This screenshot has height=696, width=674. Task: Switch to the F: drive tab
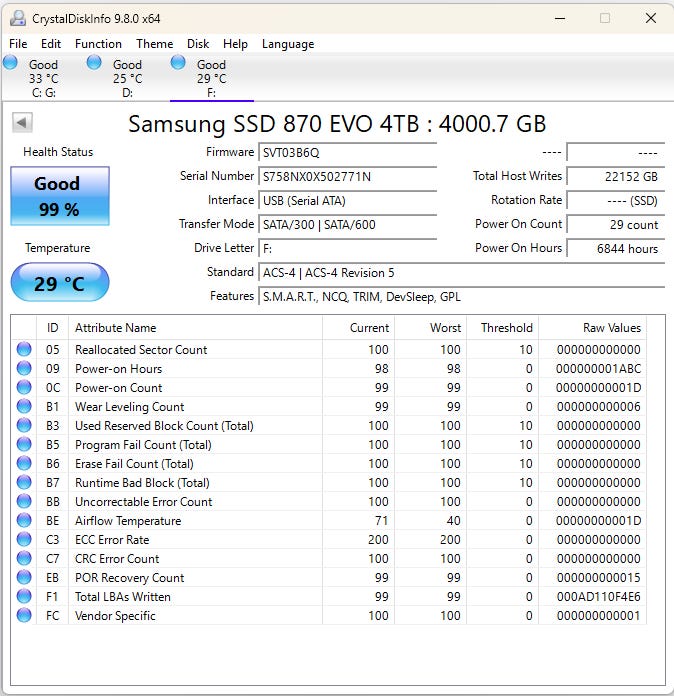click(211, 78)
